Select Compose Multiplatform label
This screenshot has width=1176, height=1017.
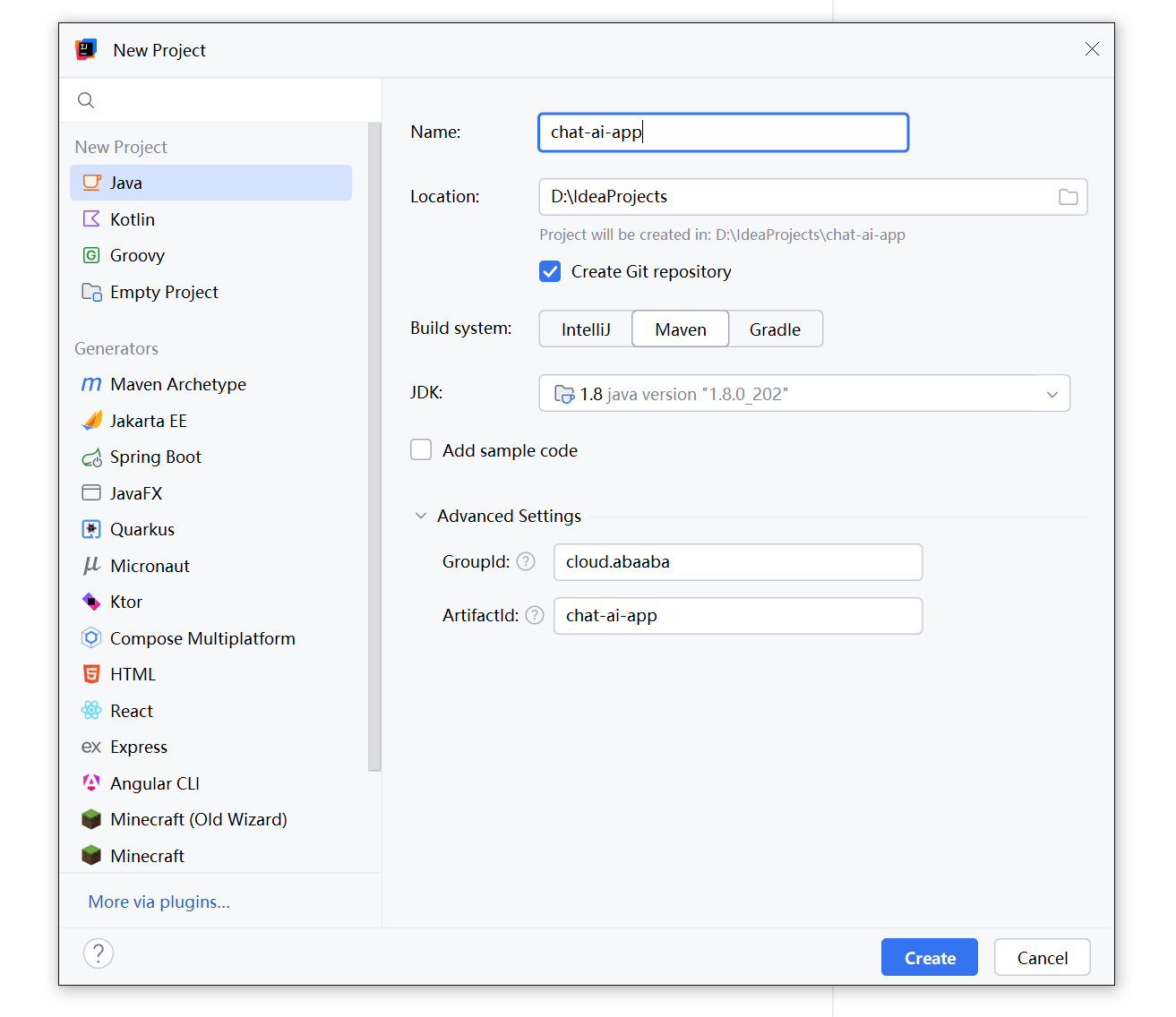pyautogui.click(x=202, y=638)
